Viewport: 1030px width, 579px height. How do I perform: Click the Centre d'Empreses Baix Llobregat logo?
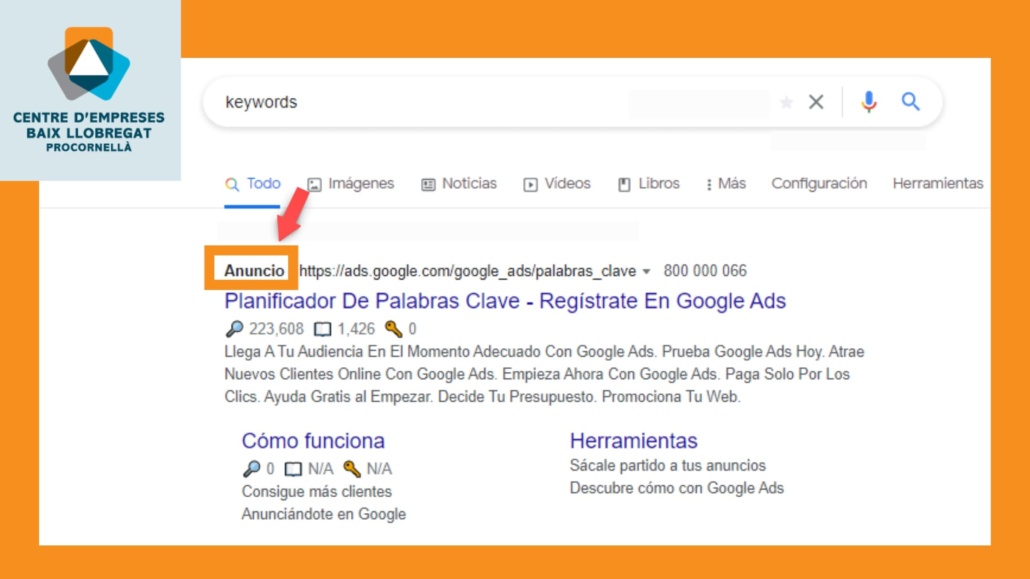tap(89, 90)
